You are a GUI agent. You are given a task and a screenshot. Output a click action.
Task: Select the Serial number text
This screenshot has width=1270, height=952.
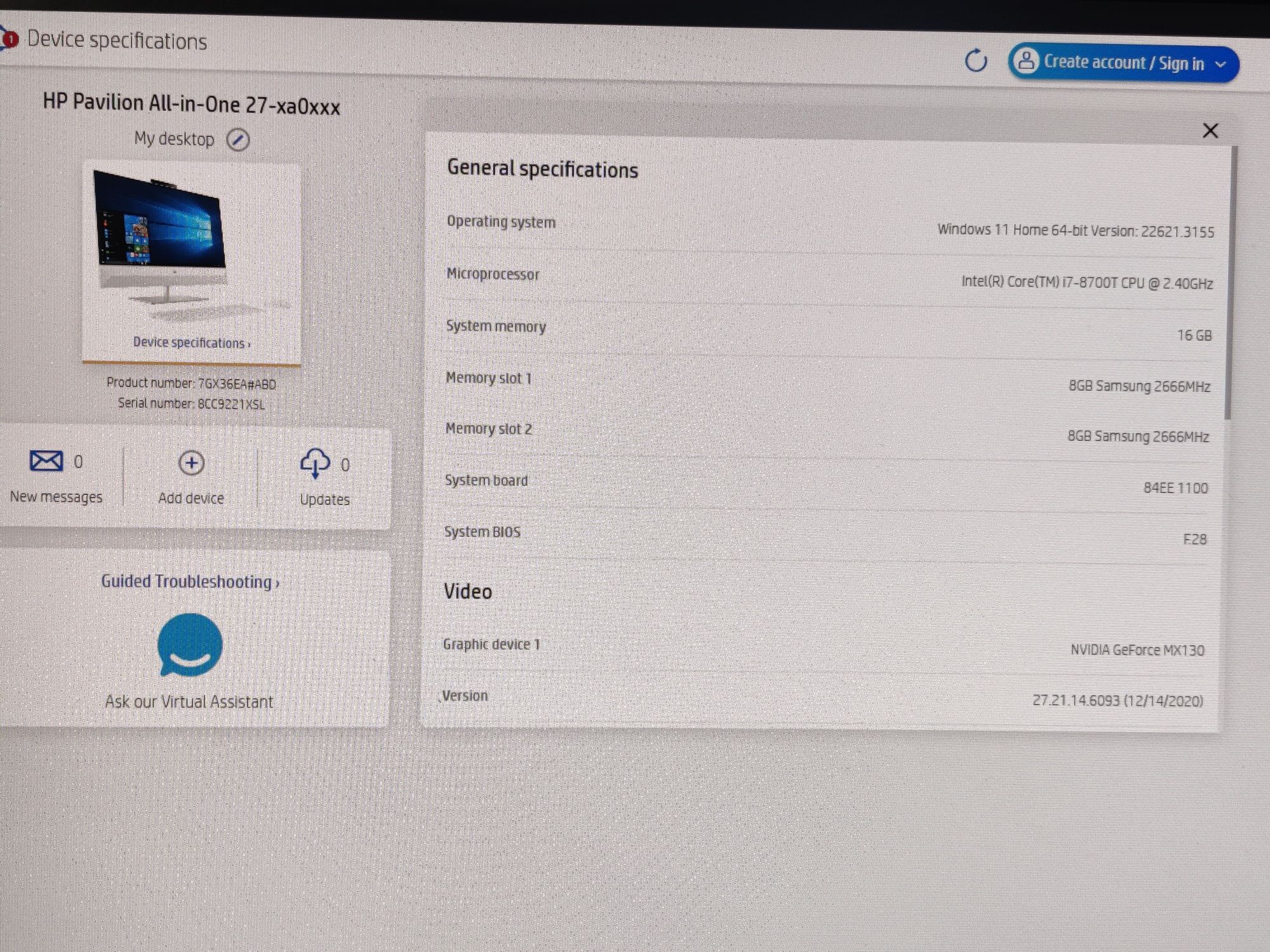[x=191, y=404]
